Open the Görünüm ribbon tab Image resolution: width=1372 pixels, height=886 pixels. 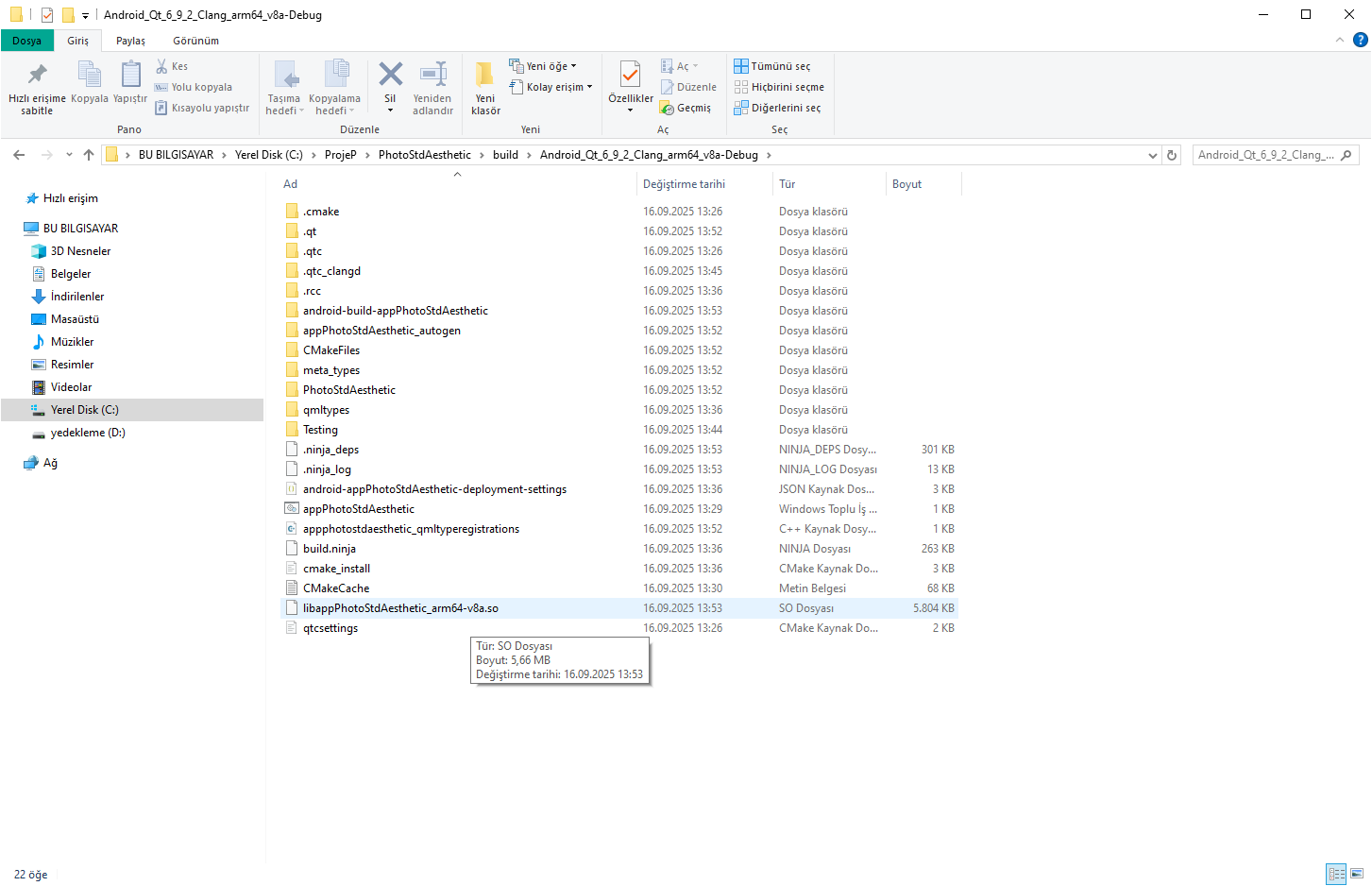195,41
